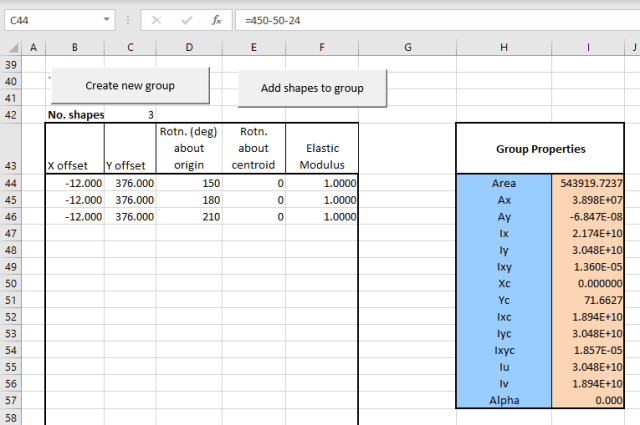Select the Group Properties header cell

coord(541,149)
